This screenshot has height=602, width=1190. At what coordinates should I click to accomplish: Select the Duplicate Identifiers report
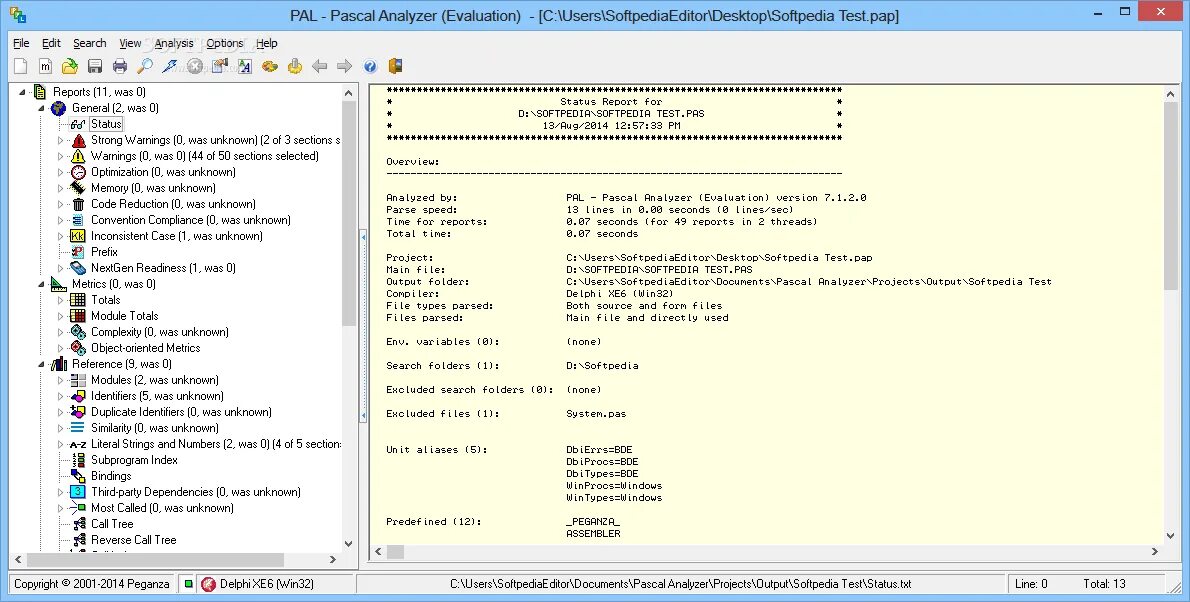pos(181,412)
